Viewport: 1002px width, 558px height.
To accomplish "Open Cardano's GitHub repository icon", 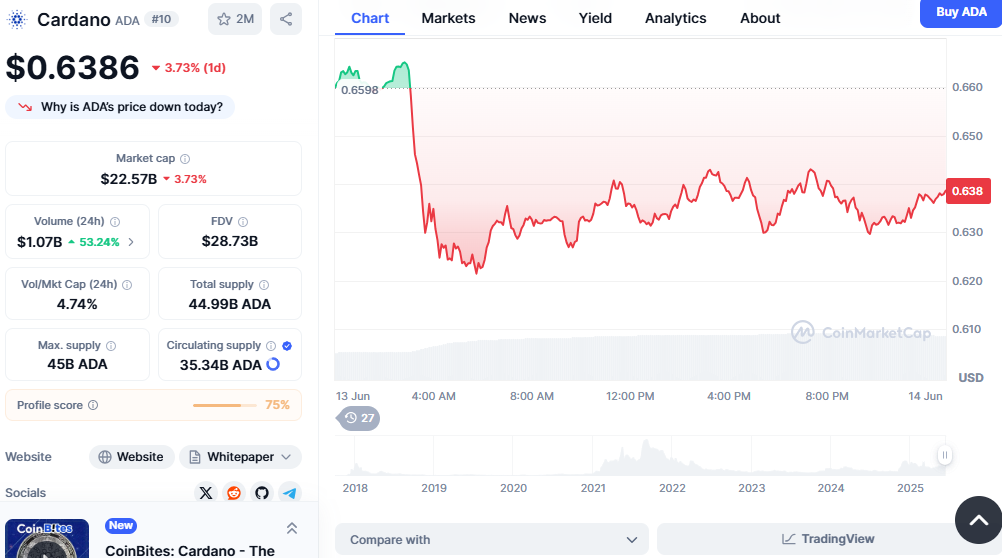I will 262,492.
